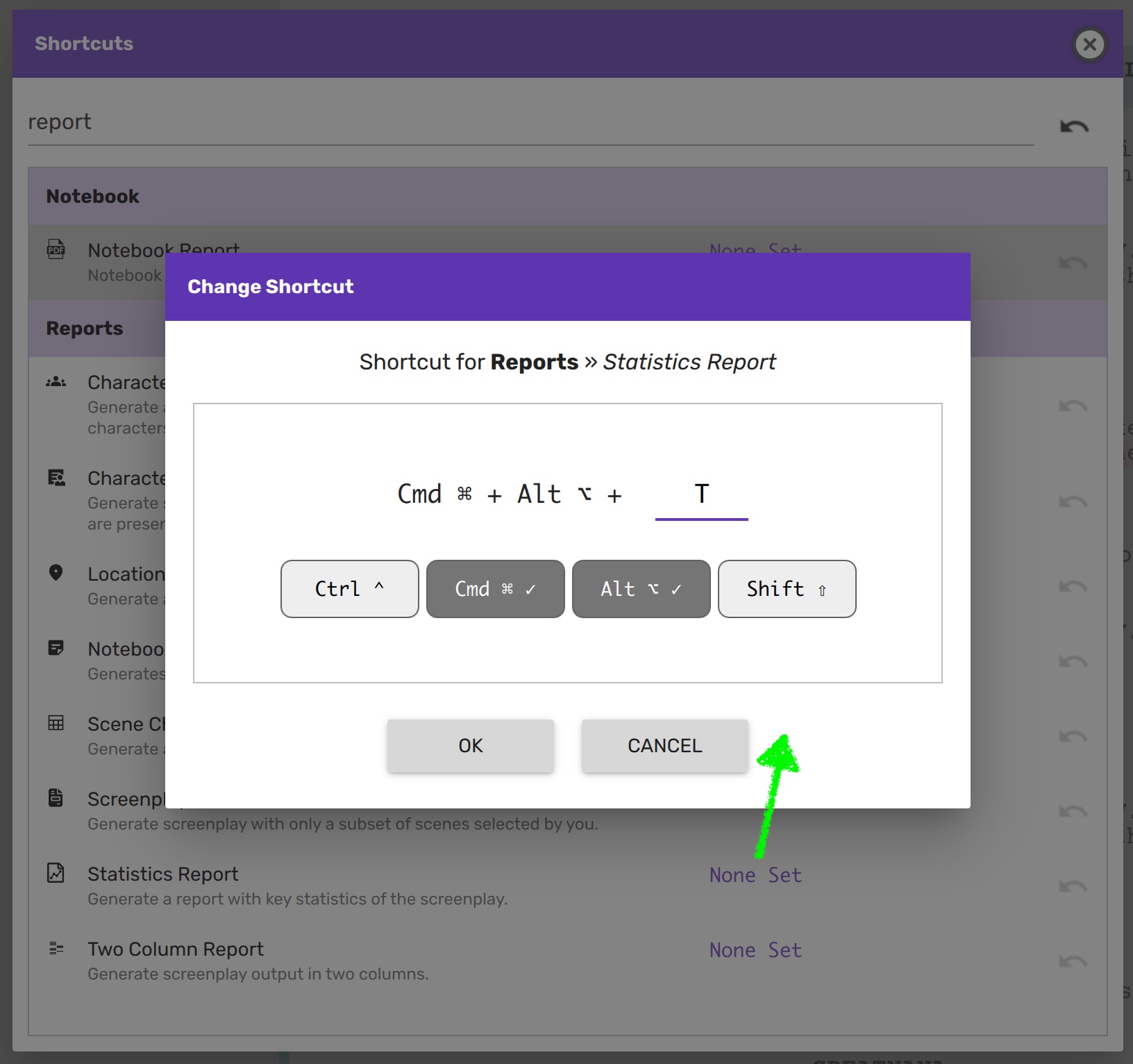The width and height of the screenshot is (1133, 1064).
Task: Click the search box containing "report"
Action: 528,122
